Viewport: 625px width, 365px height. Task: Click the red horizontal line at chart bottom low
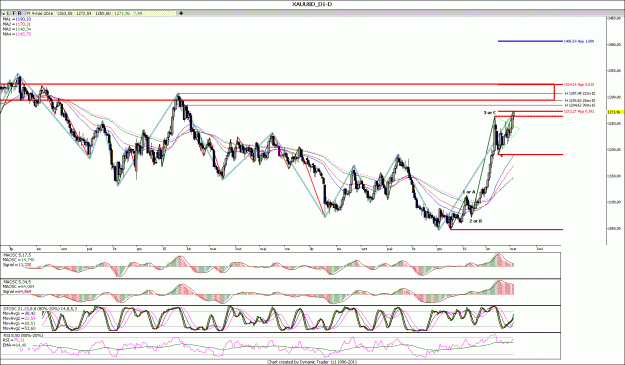click(x=506, y=229)
